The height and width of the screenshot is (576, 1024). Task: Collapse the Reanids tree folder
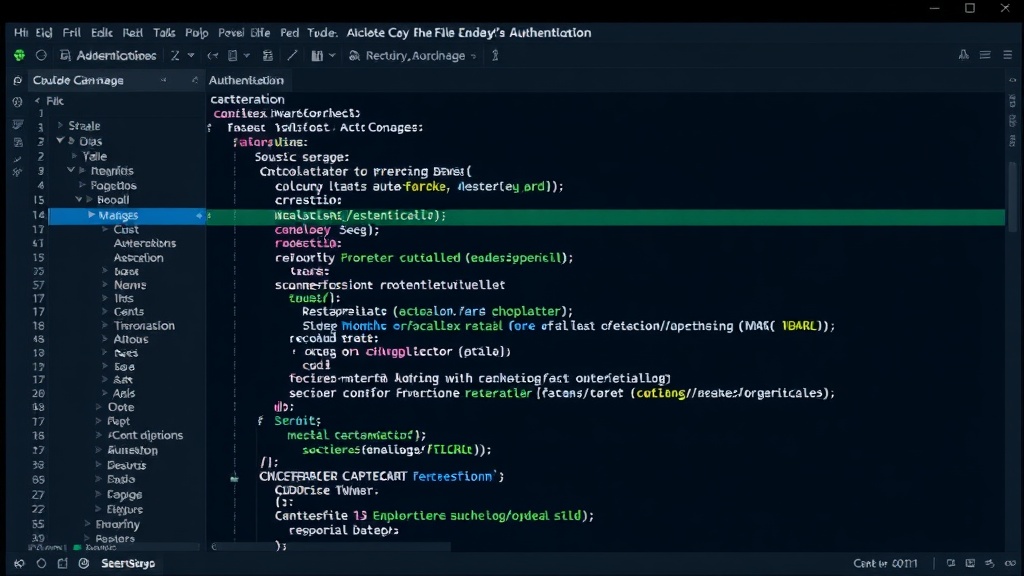(x=71, y=170)
